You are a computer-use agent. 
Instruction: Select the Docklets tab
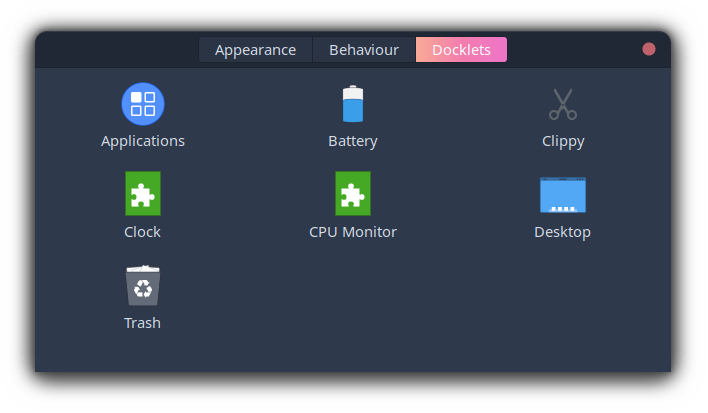461,50
